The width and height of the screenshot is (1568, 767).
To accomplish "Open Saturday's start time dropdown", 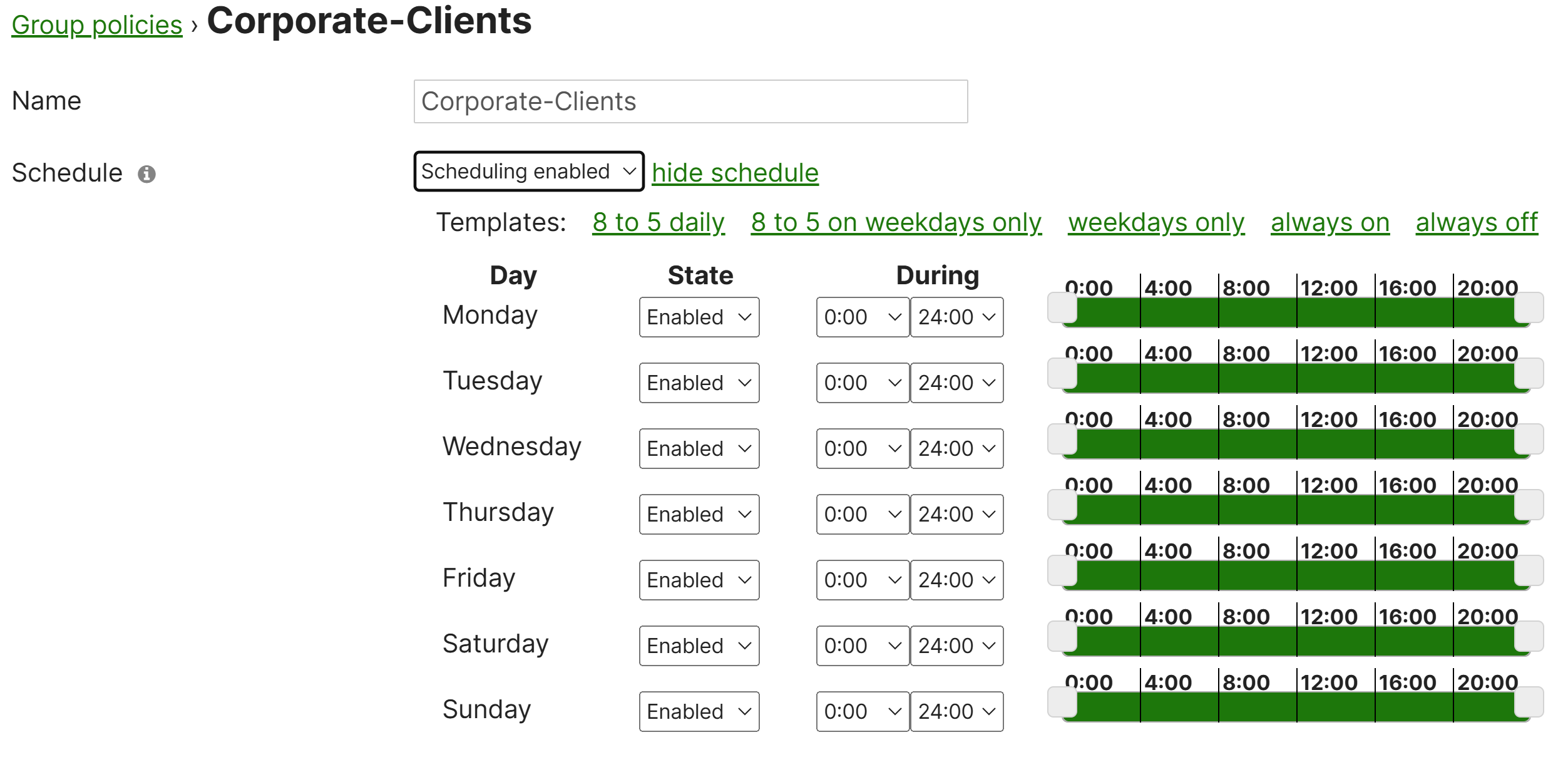I will click(863, 646).
